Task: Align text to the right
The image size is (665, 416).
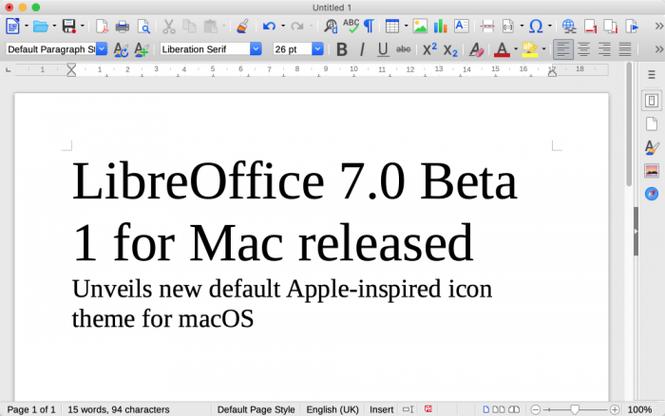Action: click(x=604, y=50)
